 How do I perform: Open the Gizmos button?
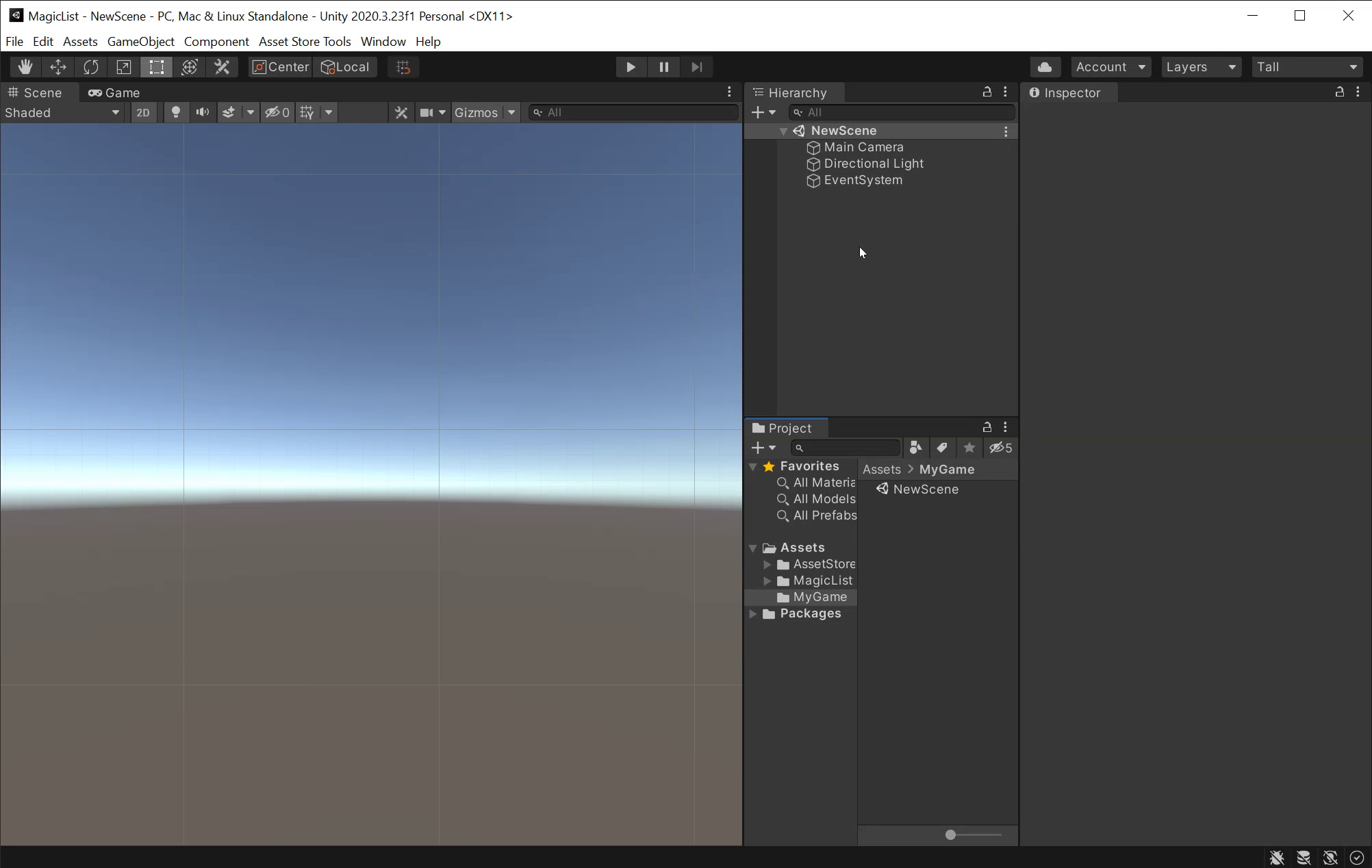coord(477,112)
